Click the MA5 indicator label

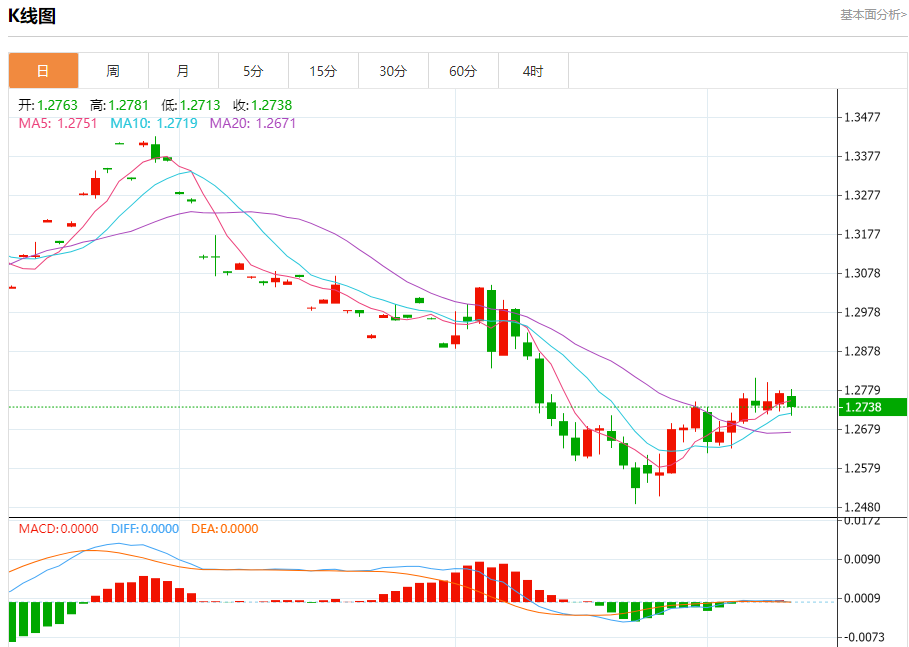[x=58, y=123]
